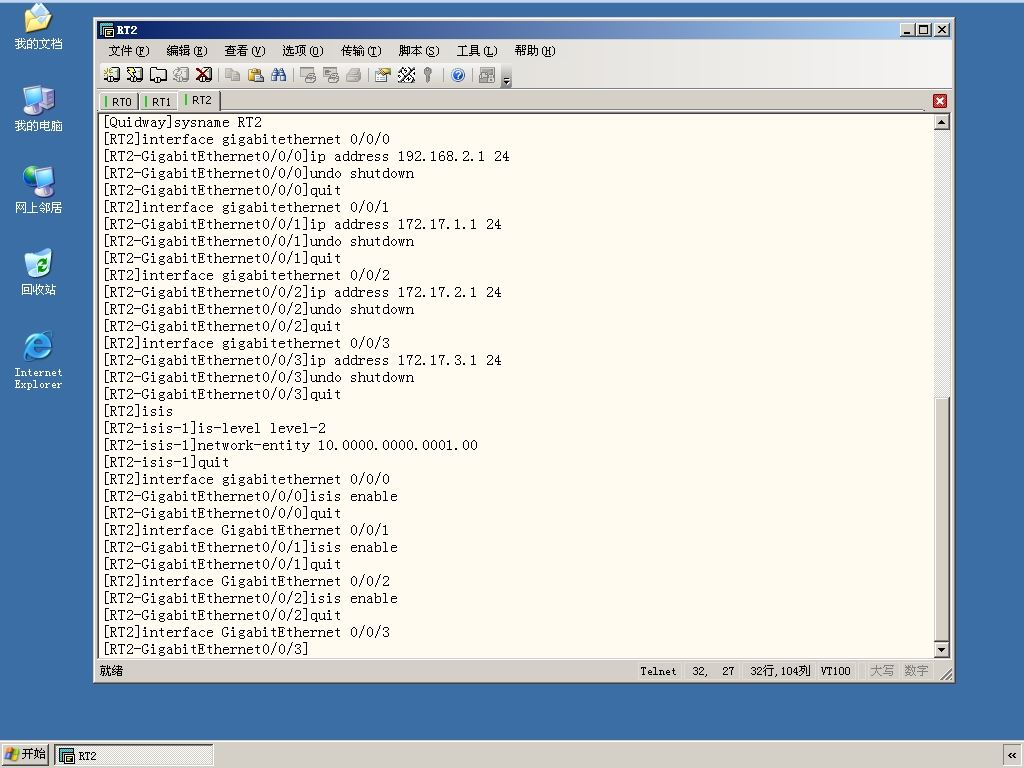Screen dimensions: 1024x768
Task: Click the terminal scrollbar down arrow
Action: (x=941, y=649)
